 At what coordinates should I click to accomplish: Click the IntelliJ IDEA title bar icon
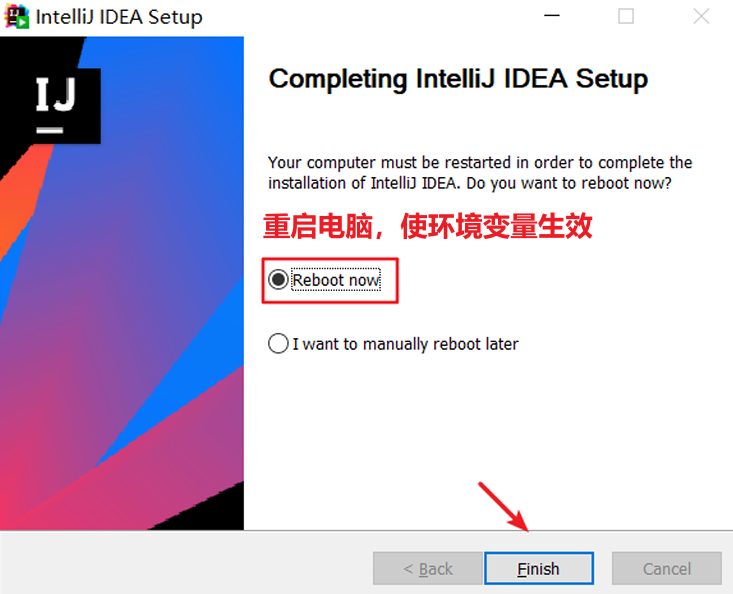17,17
